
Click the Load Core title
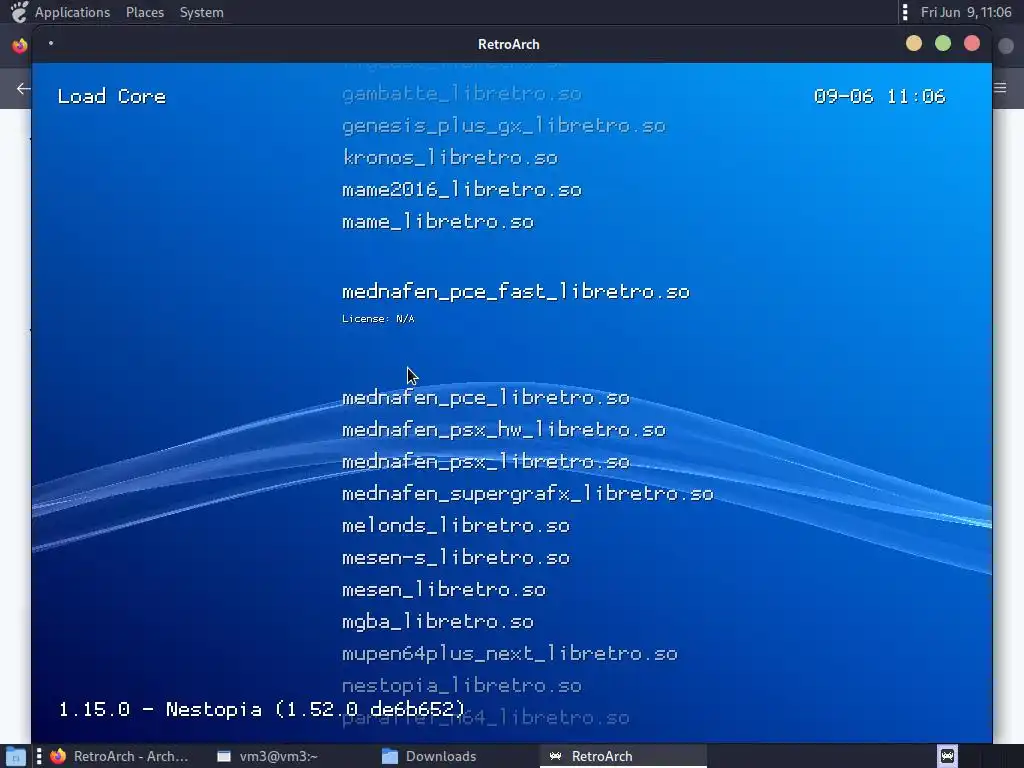point(112,96)
